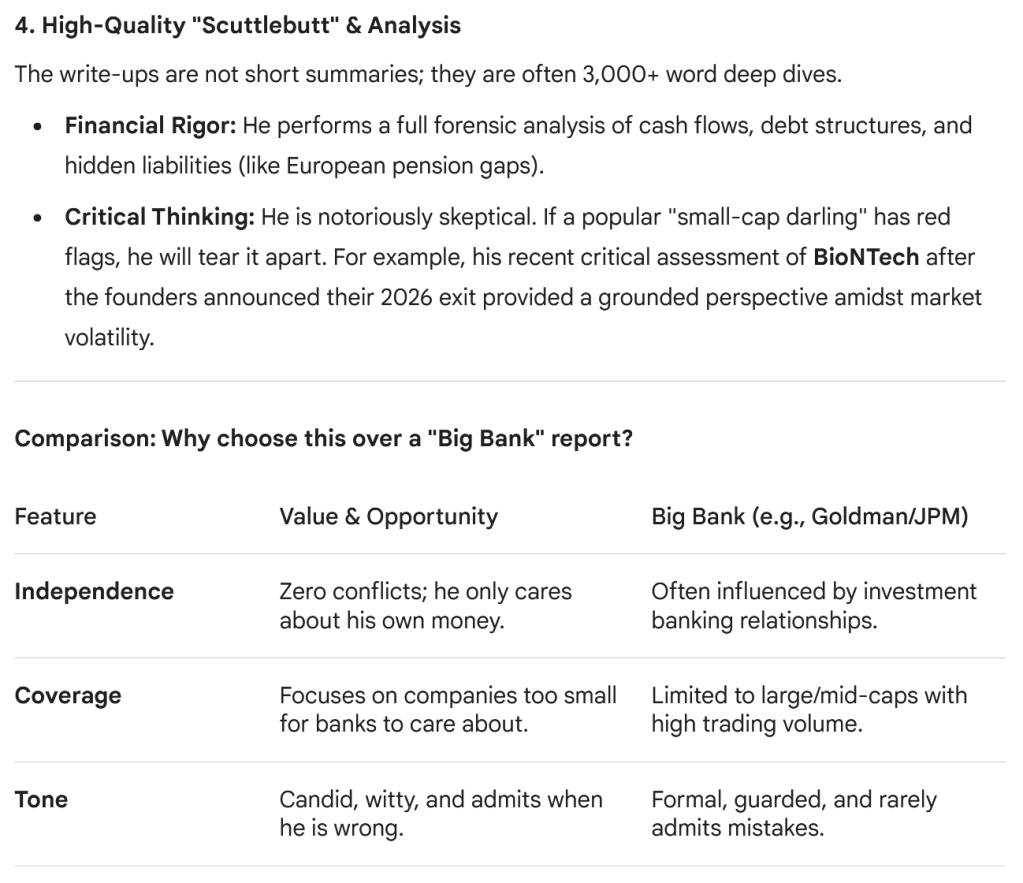This screenshot has height=883, width=1023.
Task: Select the "Tone" row label
Action: point(41,799)
